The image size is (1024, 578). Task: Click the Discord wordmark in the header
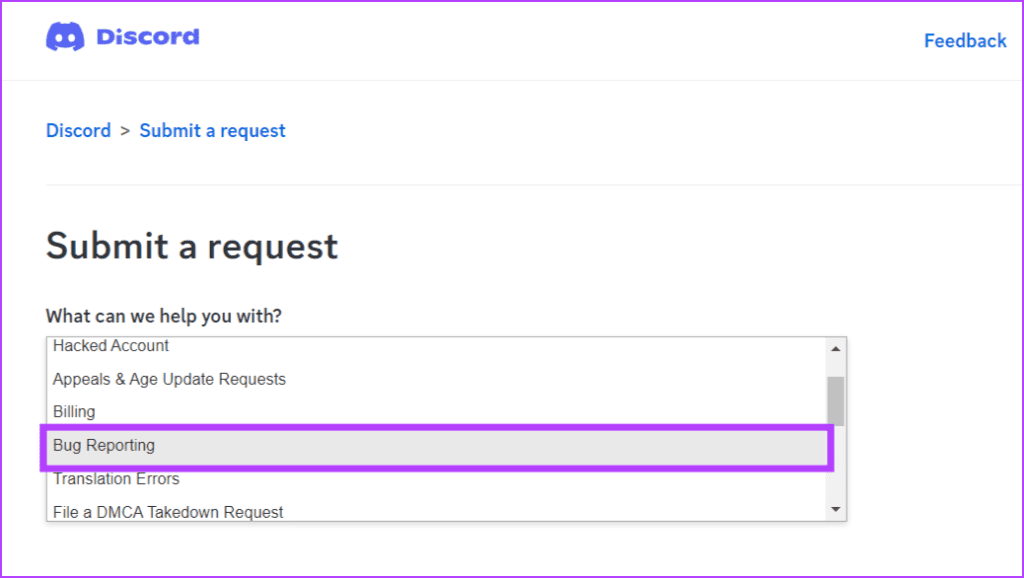[147, 37]
